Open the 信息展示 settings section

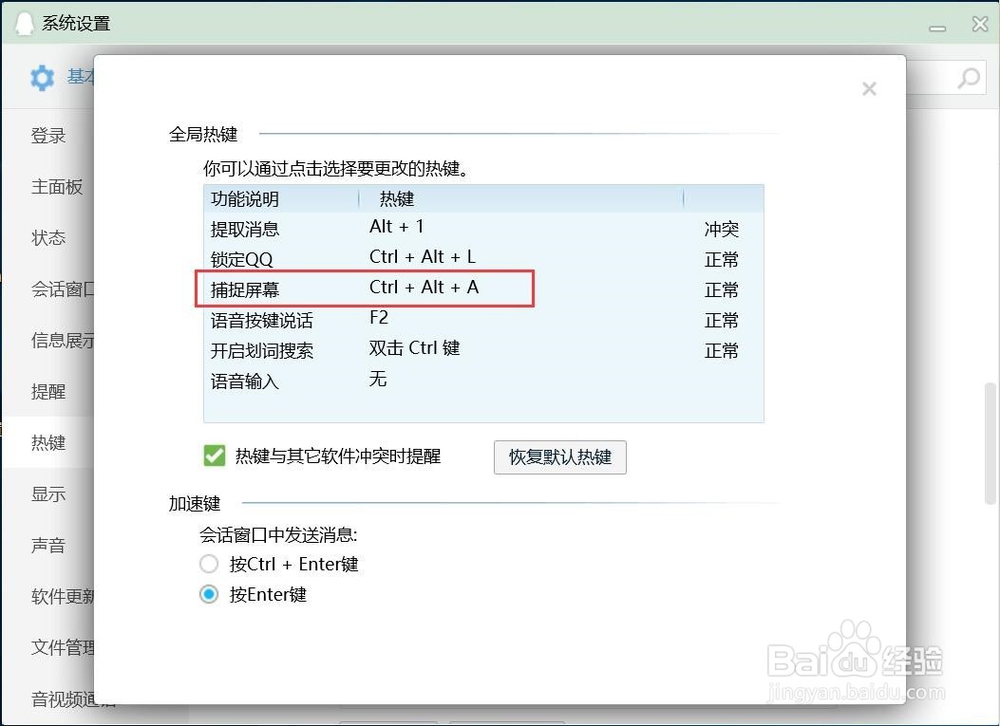[60, 340]
